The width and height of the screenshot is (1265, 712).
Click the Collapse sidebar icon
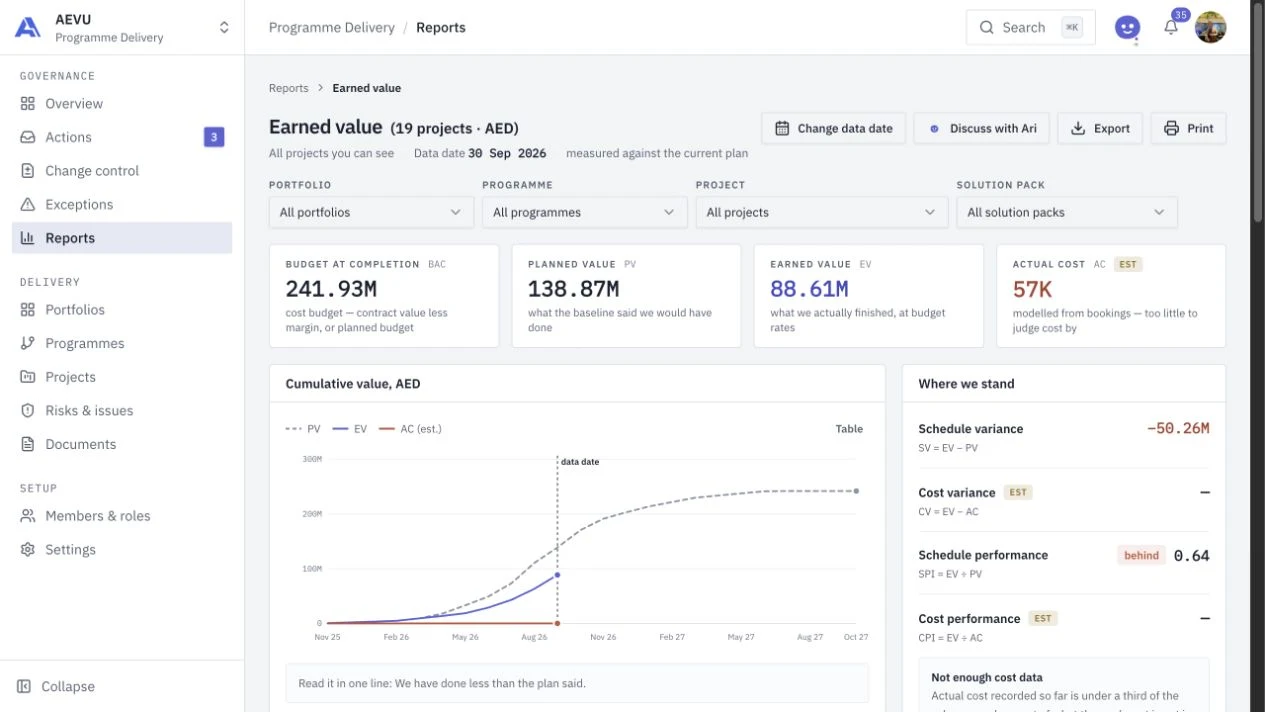tap(25, 687)
